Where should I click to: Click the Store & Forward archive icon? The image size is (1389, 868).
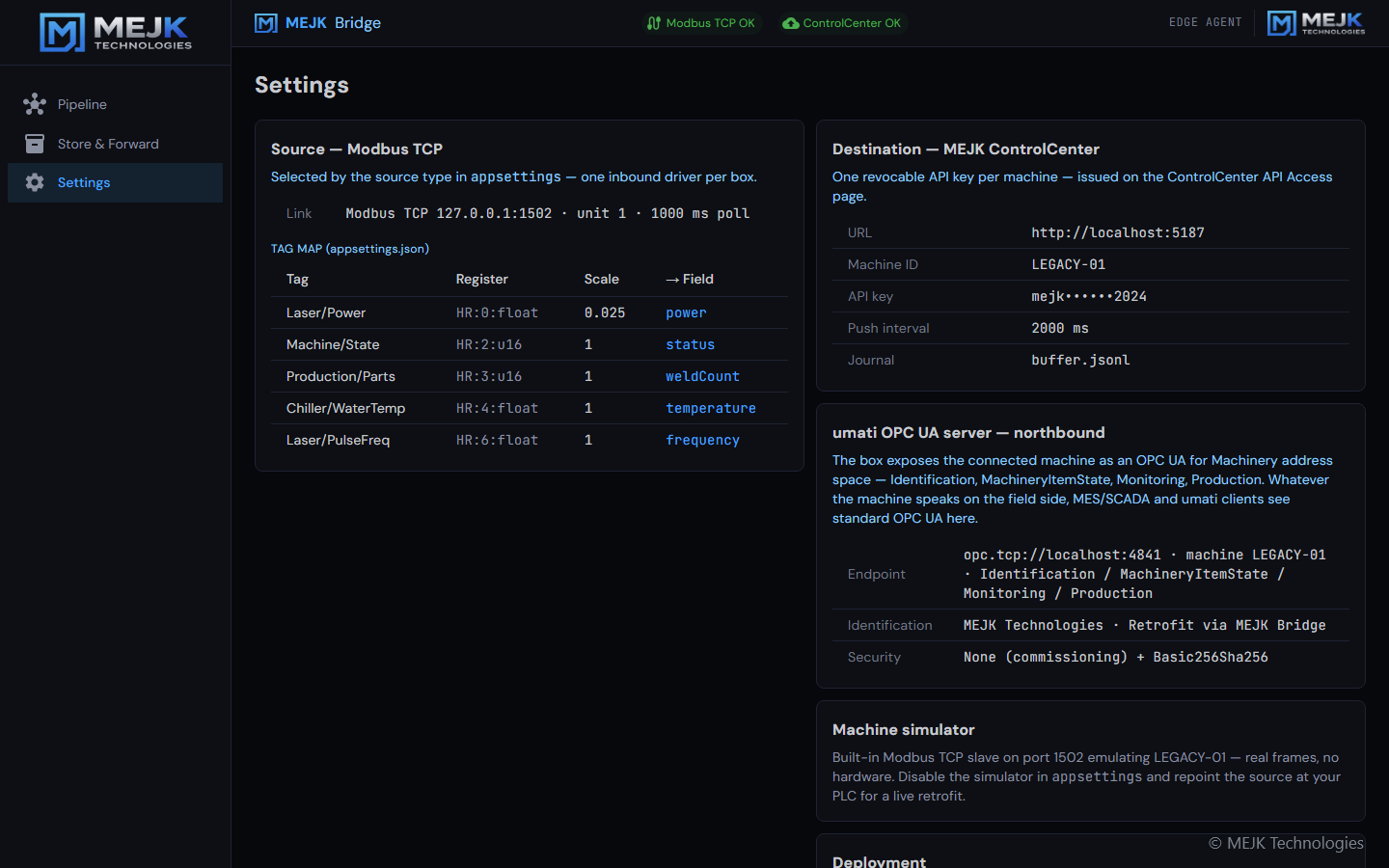click(35, 144)
